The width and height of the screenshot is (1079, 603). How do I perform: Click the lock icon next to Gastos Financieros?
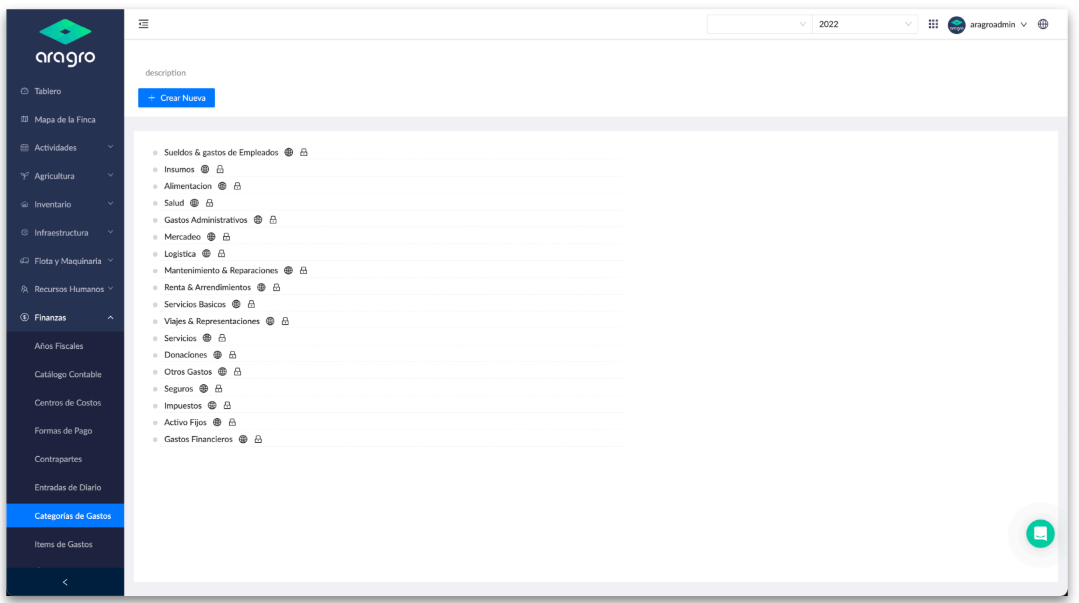pyautogui.click(x=258, y=439)
